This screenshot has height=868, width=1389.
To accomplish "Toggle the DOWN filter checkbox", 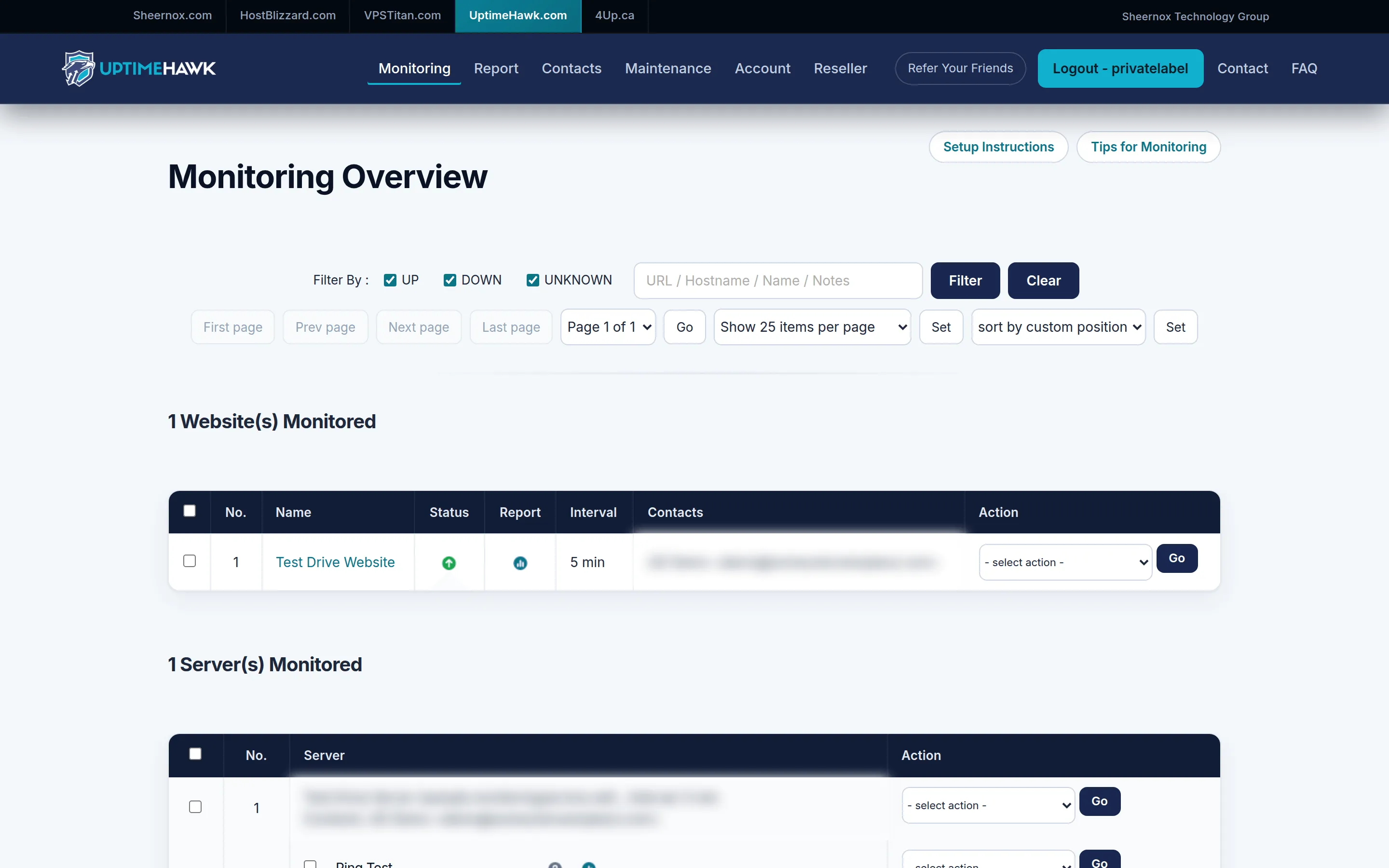I will pyautogui.click(x=450, y=280).
